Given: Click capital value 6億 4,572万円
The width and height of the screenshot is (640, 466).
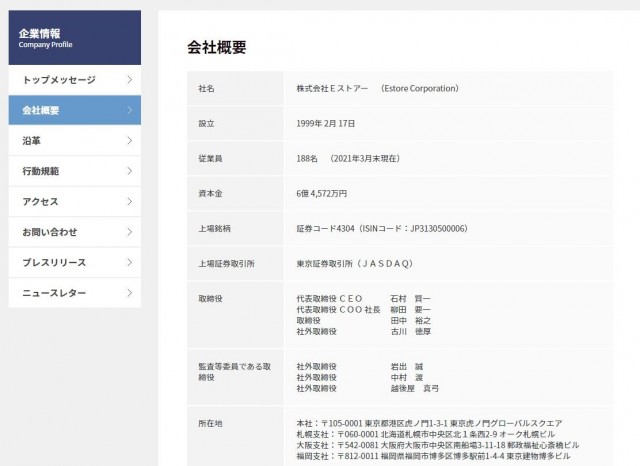Looking at the screenshot, I should coord(322,193).
